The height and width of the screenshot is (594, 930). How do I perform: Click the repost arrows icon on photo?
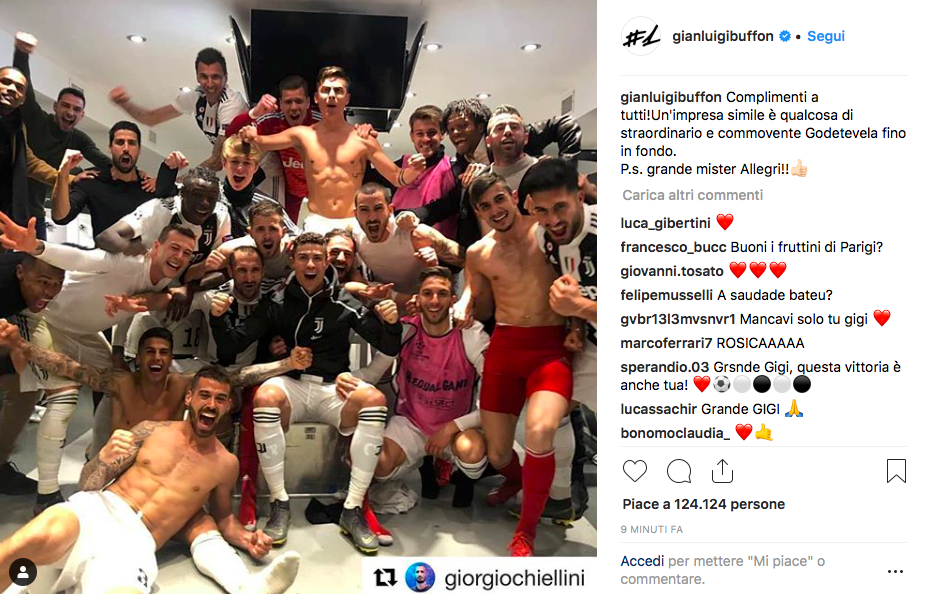(385, 577)
